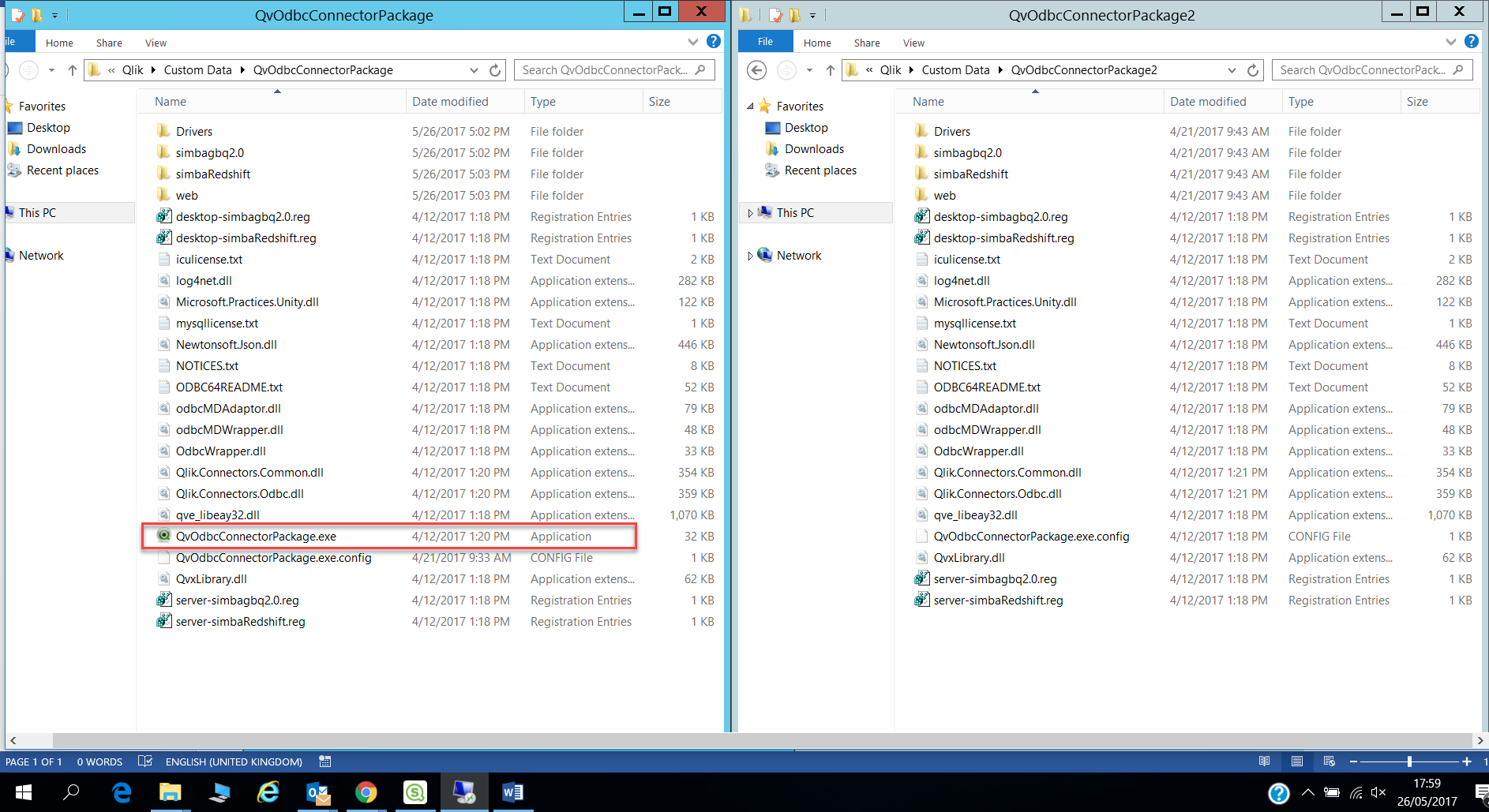Image resolution: width=1489 pixels, height=812 pixels.
Task: Click search box in left window
Action: (x=613, y=70)
